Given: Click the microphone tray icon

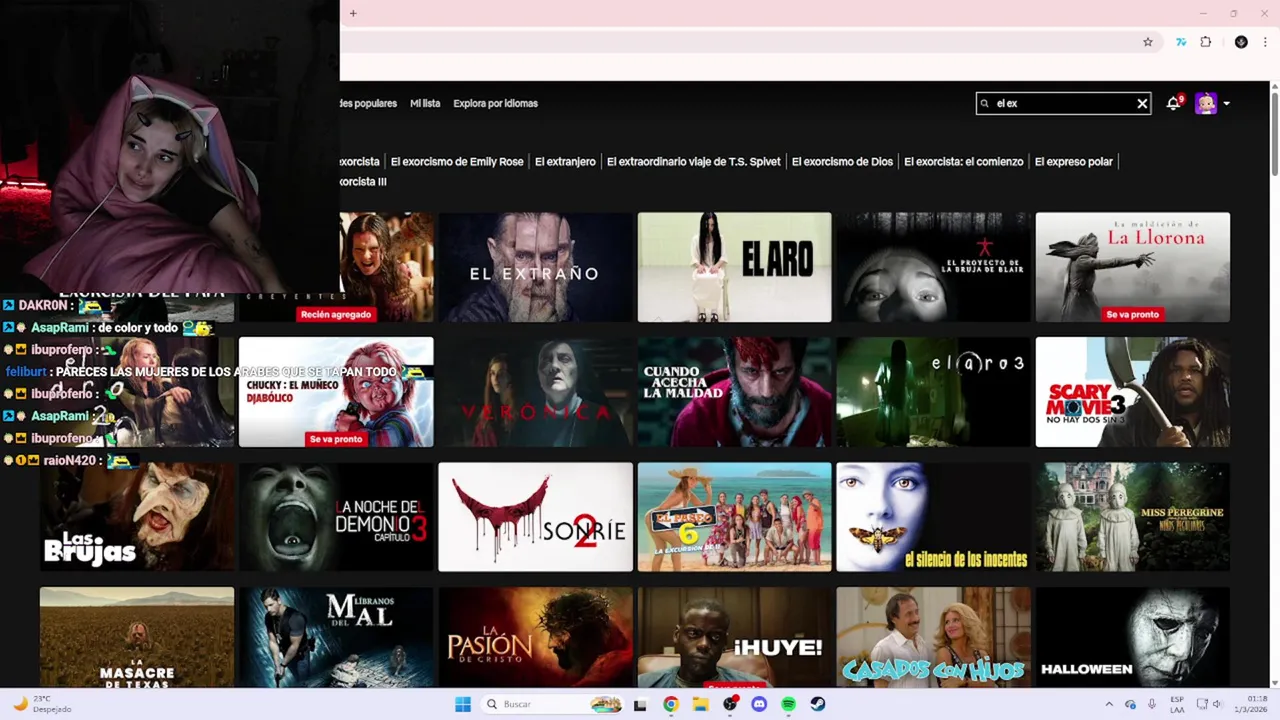Looking at the screenshot, I should [x=1152, y=704].
